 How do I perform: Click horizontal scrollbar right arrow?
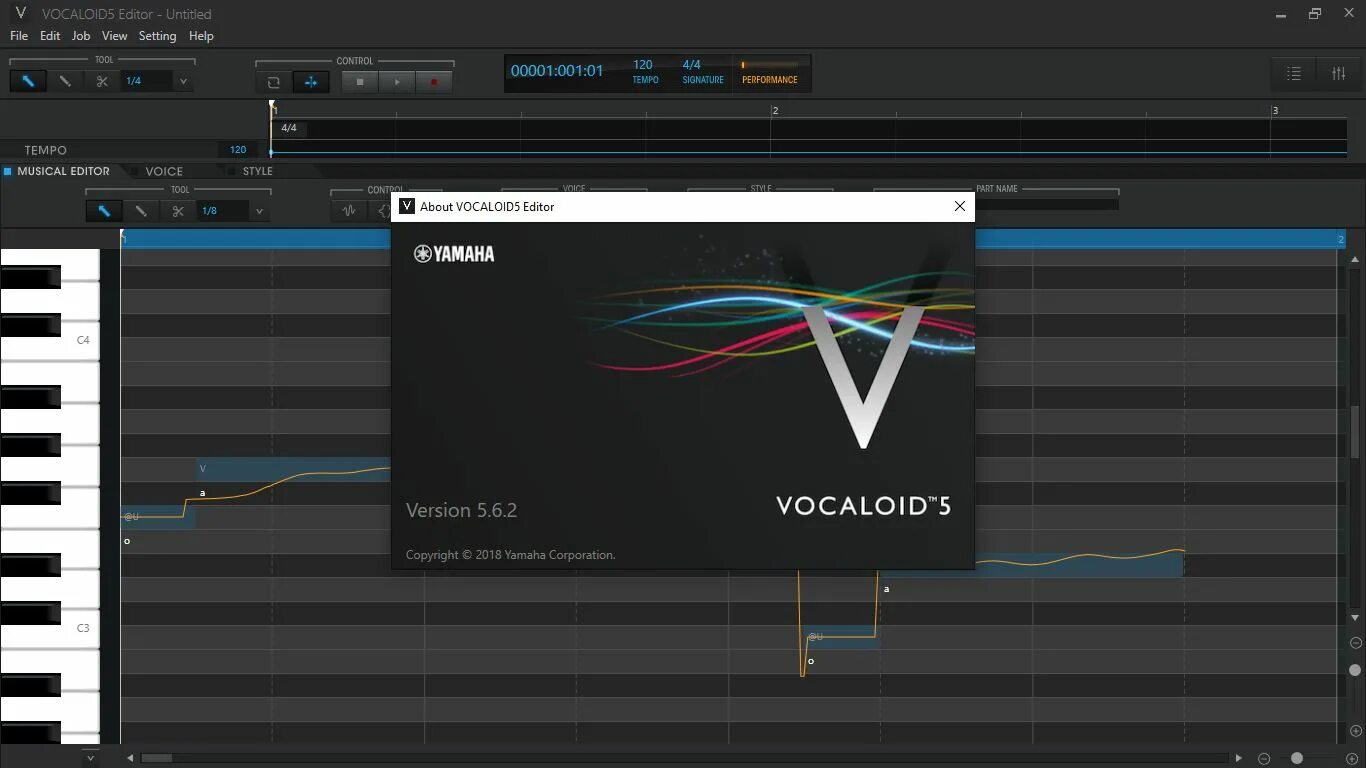1239,758
